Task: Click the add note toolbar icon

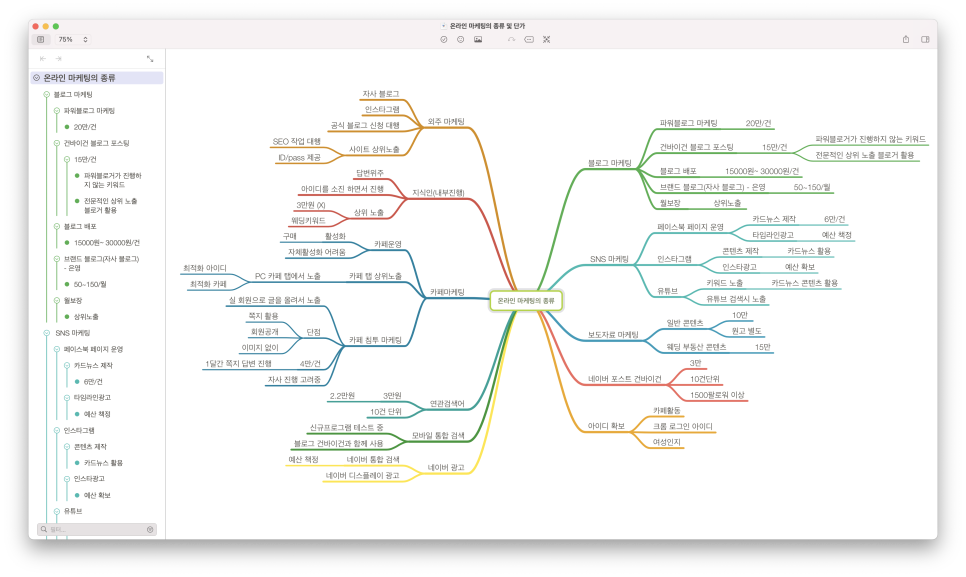Action: tap(529, 39)
